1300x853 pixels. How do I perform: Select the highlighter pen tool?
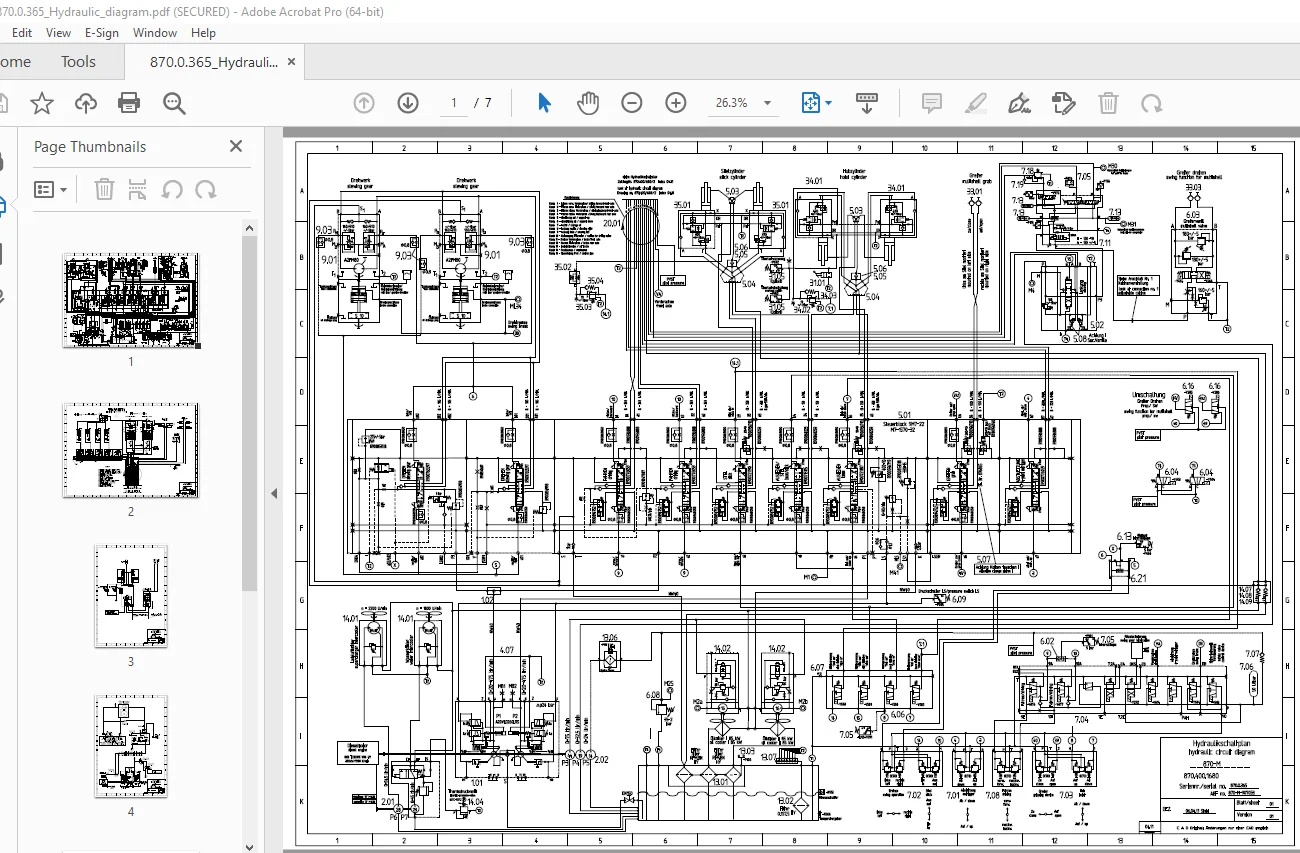coord(976,102)
